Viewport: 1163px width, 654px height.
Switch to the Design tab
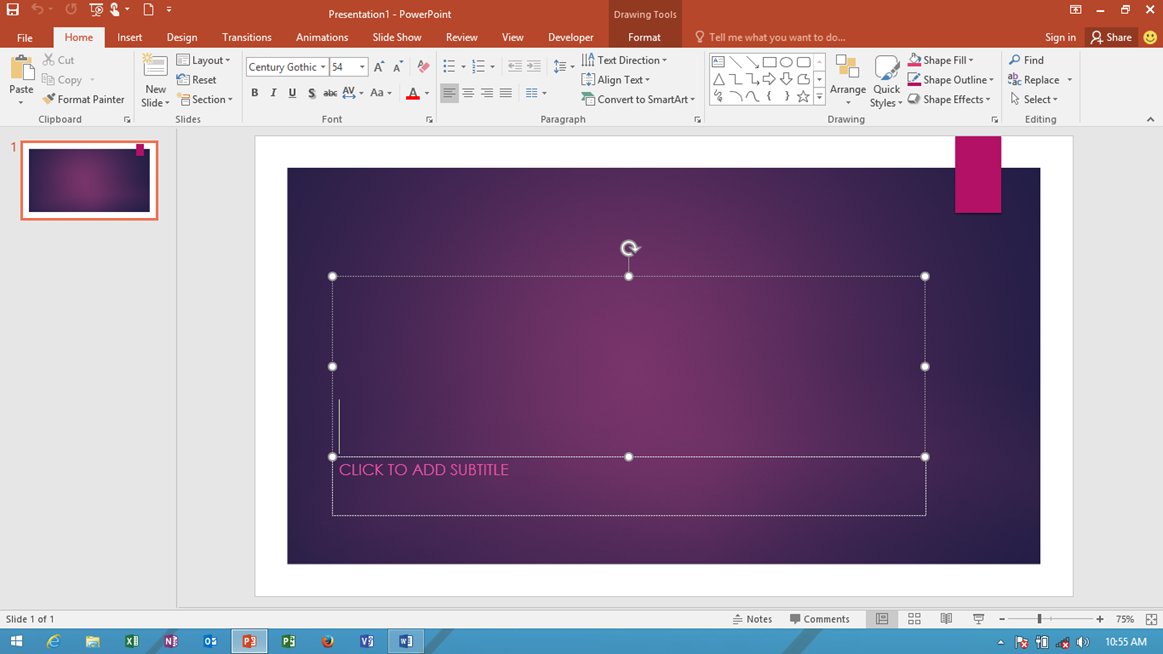click(x=182, y=37)
